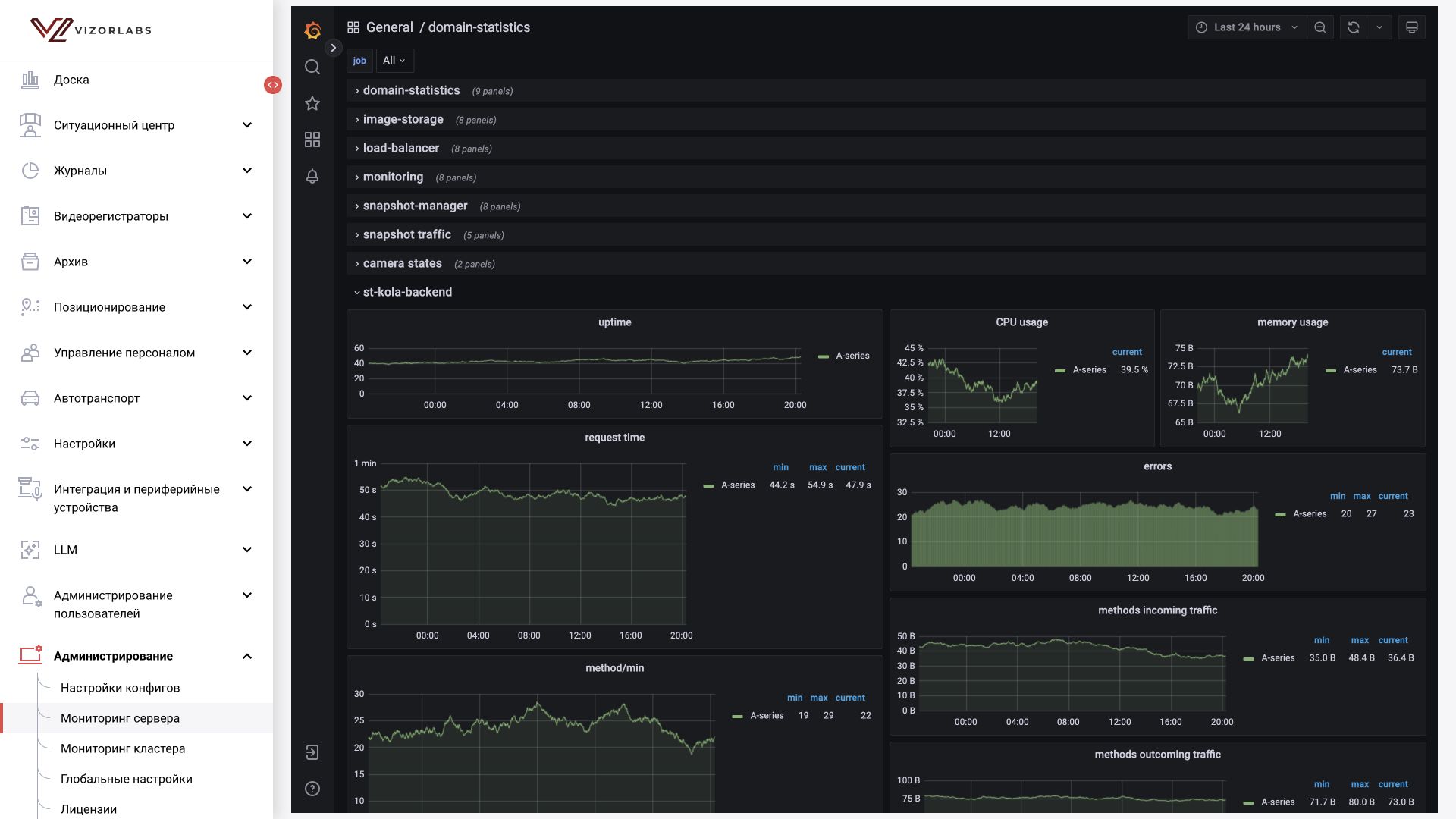Toggle A-series legend in method/min panel
The height and width of the screenshot is (819, 1456).
pyautogui.click(x=767, y=716)
